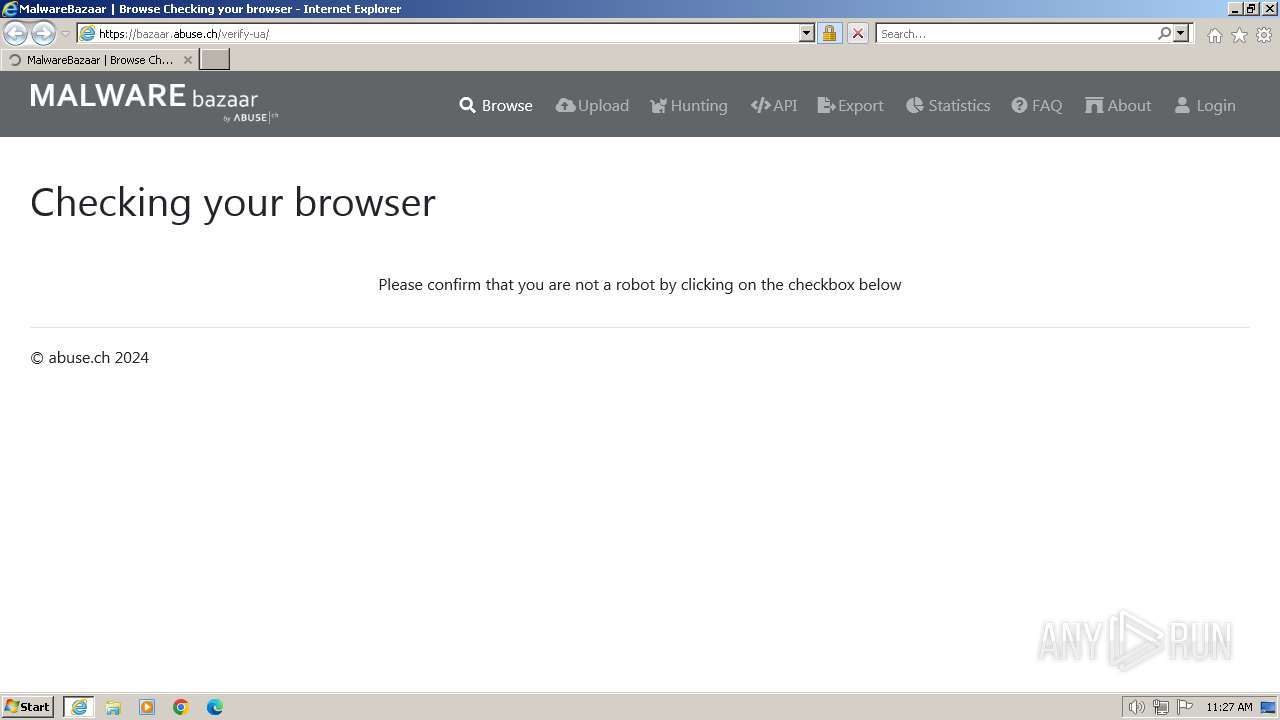Click the Browse magnifier icon

[467, 105]
